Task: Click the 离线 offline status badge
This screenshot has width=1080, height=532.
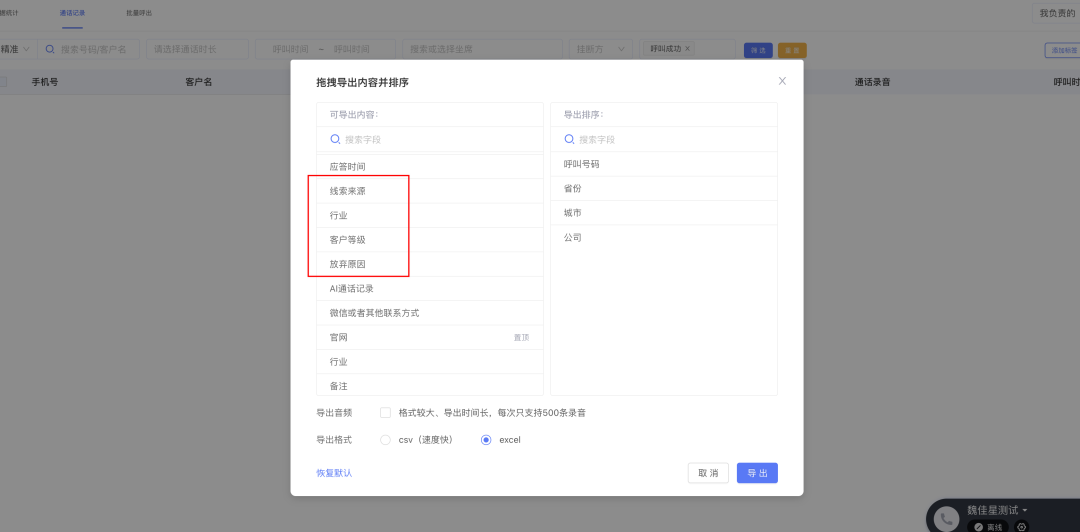Action: (x=988, y=527)
